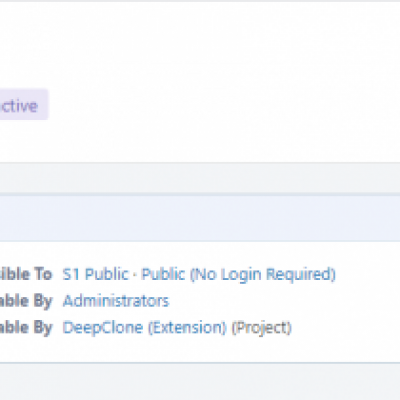Click the purple Active status tag
This screenshot has width=400, height=400.
coord(22,104)
